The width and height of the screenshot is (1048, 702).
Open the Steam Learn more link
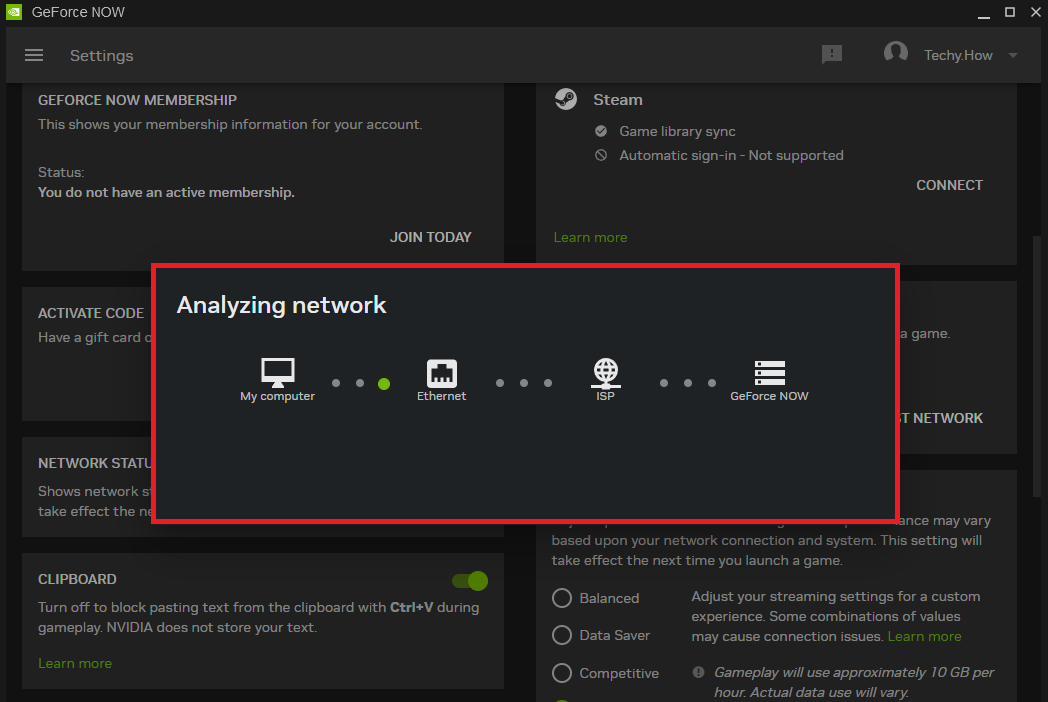[590, 237]
